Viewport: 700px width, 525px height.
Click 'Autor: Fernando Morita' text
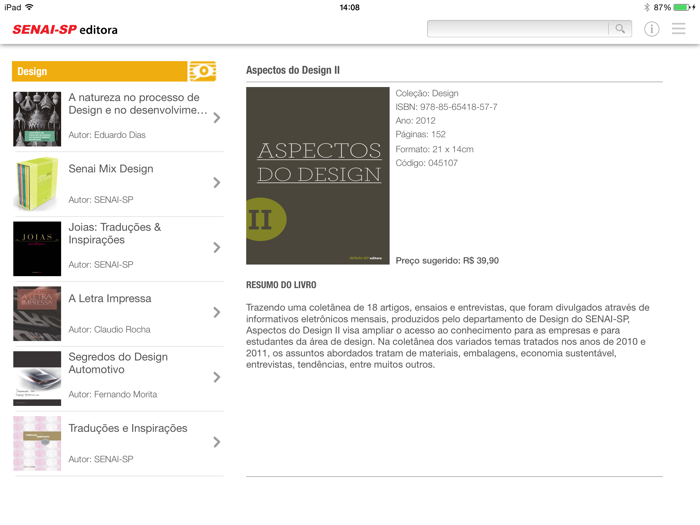[x=113, y=394]
